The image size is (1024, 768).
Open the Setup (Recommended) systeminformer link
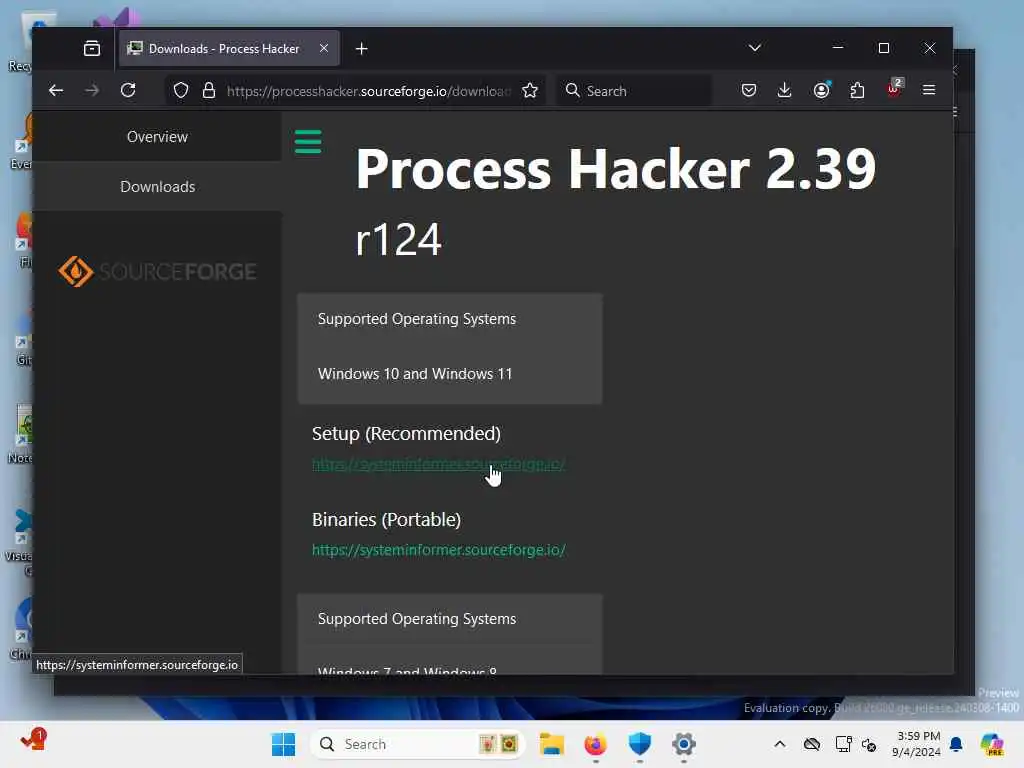(x=438, y=464)
